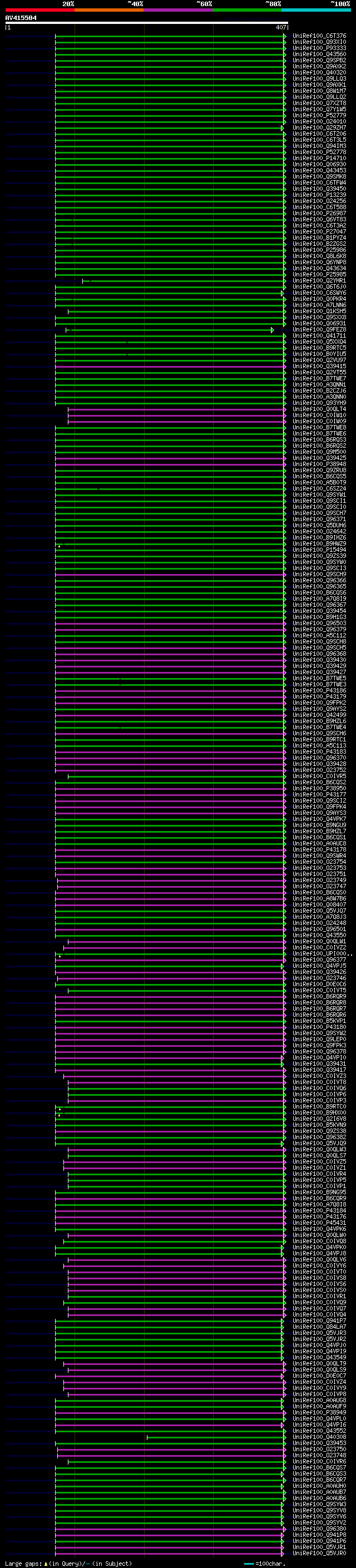Click the label UniRef100_P38950

pos(319,788)
